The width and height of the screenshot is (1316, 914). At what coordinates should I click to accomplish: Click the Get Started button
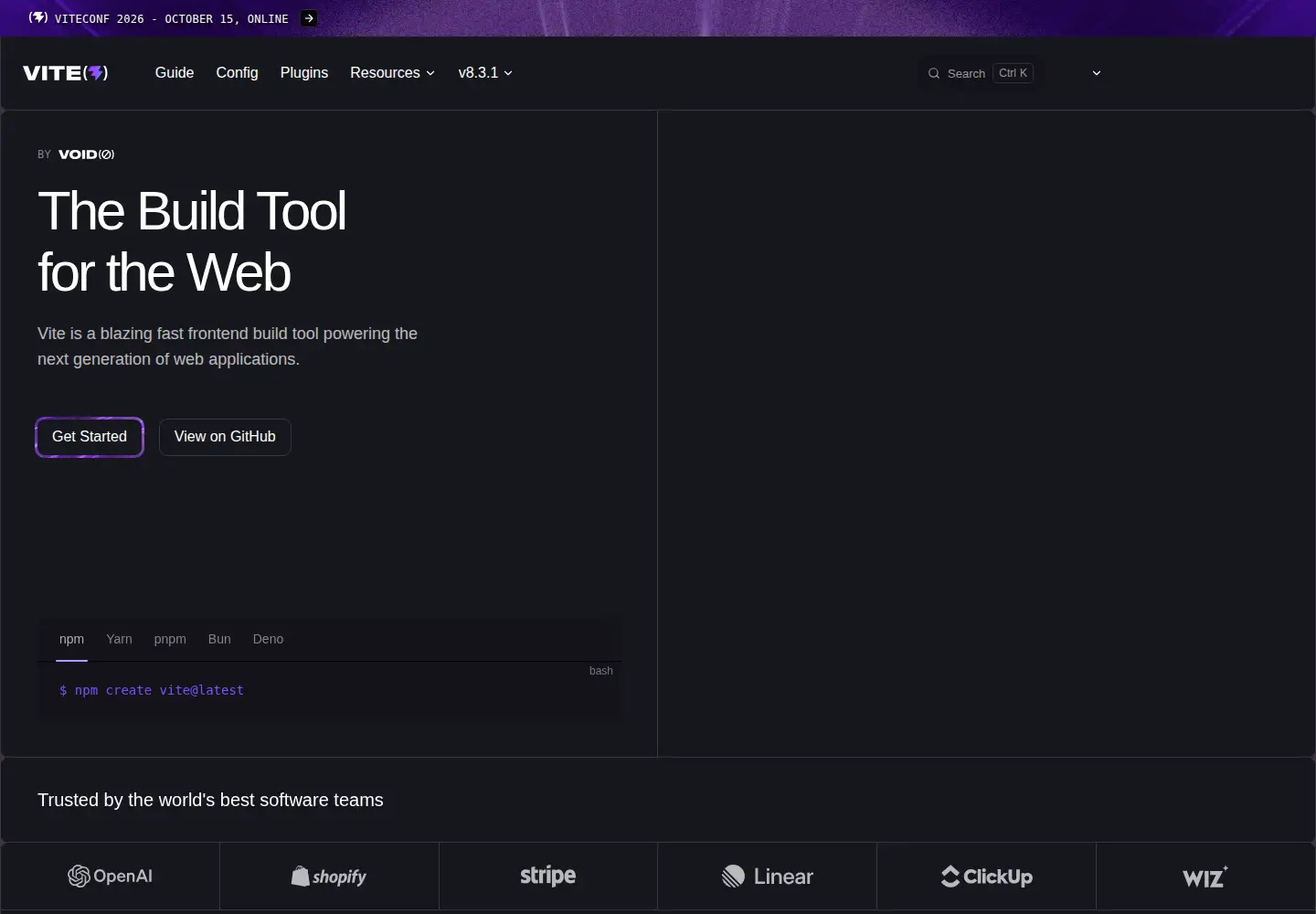90,437
